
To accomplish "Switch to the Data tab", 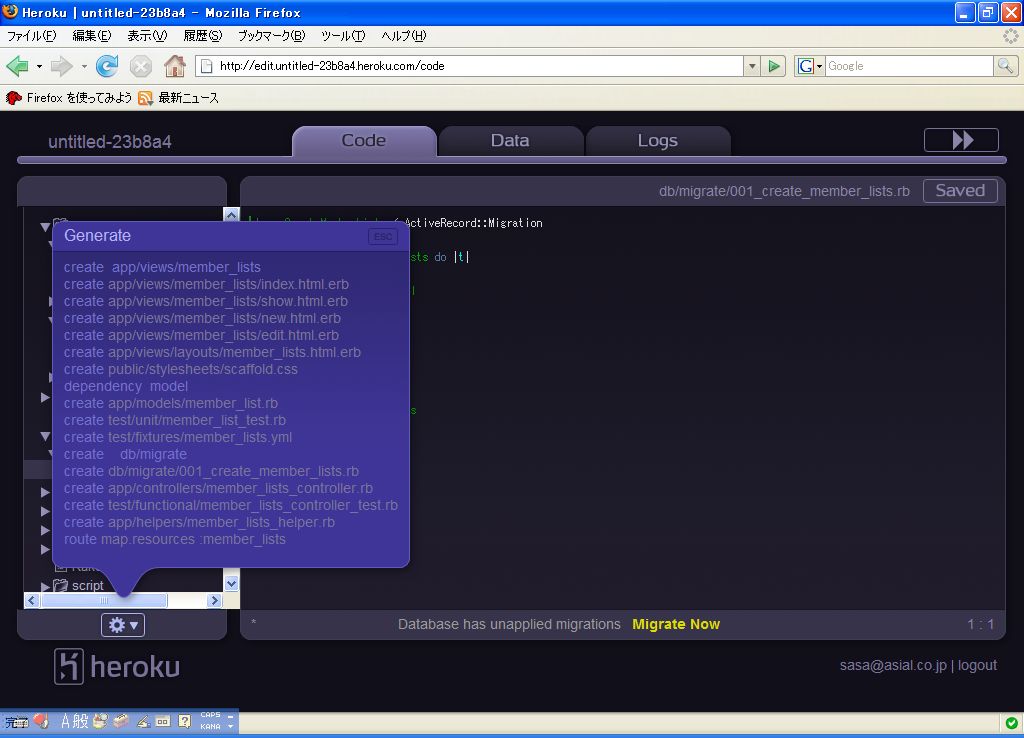I will point(510,141).
